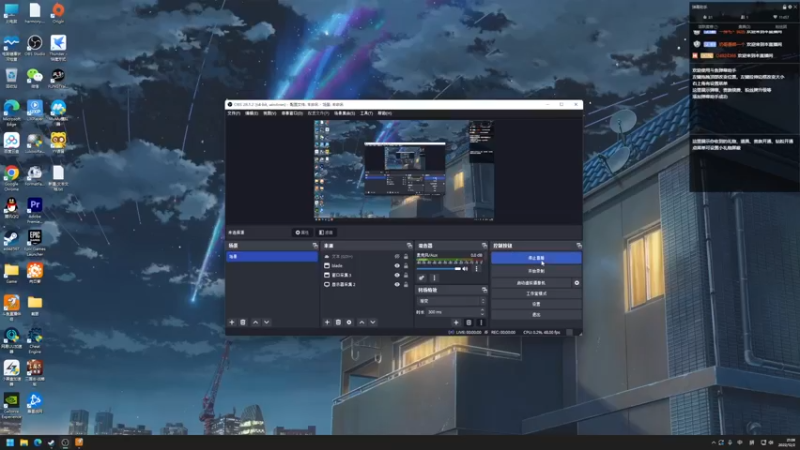The image size is (800, 450).
Task: Select the highlighted scene in the Scenes list
Action: click(x=272, y=257)
